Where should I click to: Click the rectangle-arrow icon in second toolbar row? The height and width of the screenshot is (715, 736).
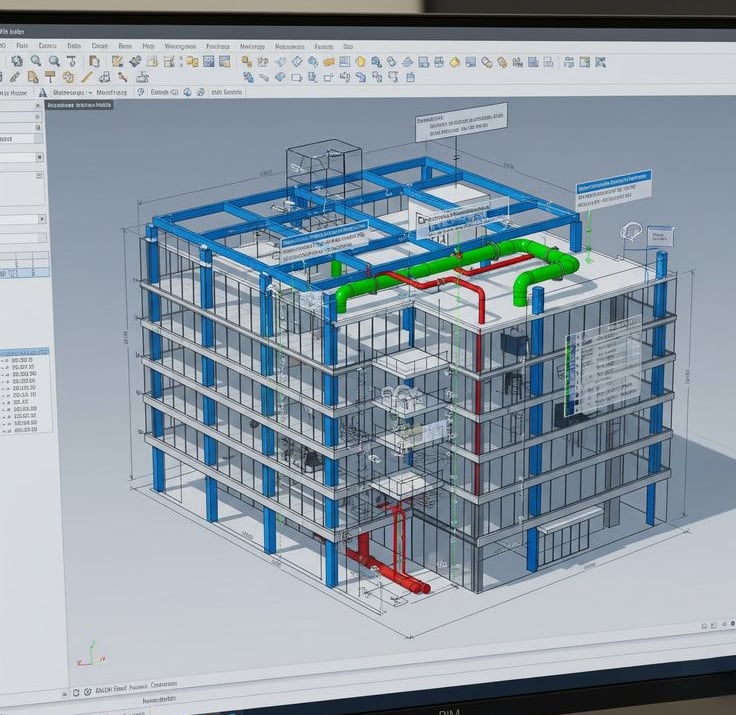(297, 77)
